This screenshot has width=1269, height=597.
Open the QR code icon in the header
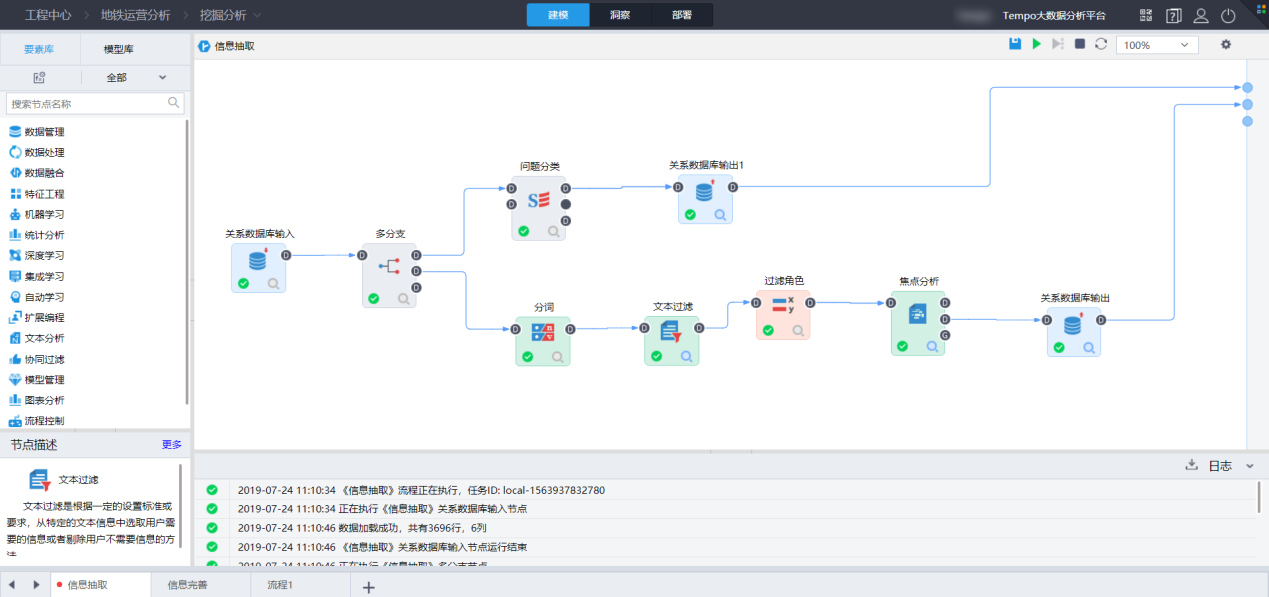(1147, 16)
